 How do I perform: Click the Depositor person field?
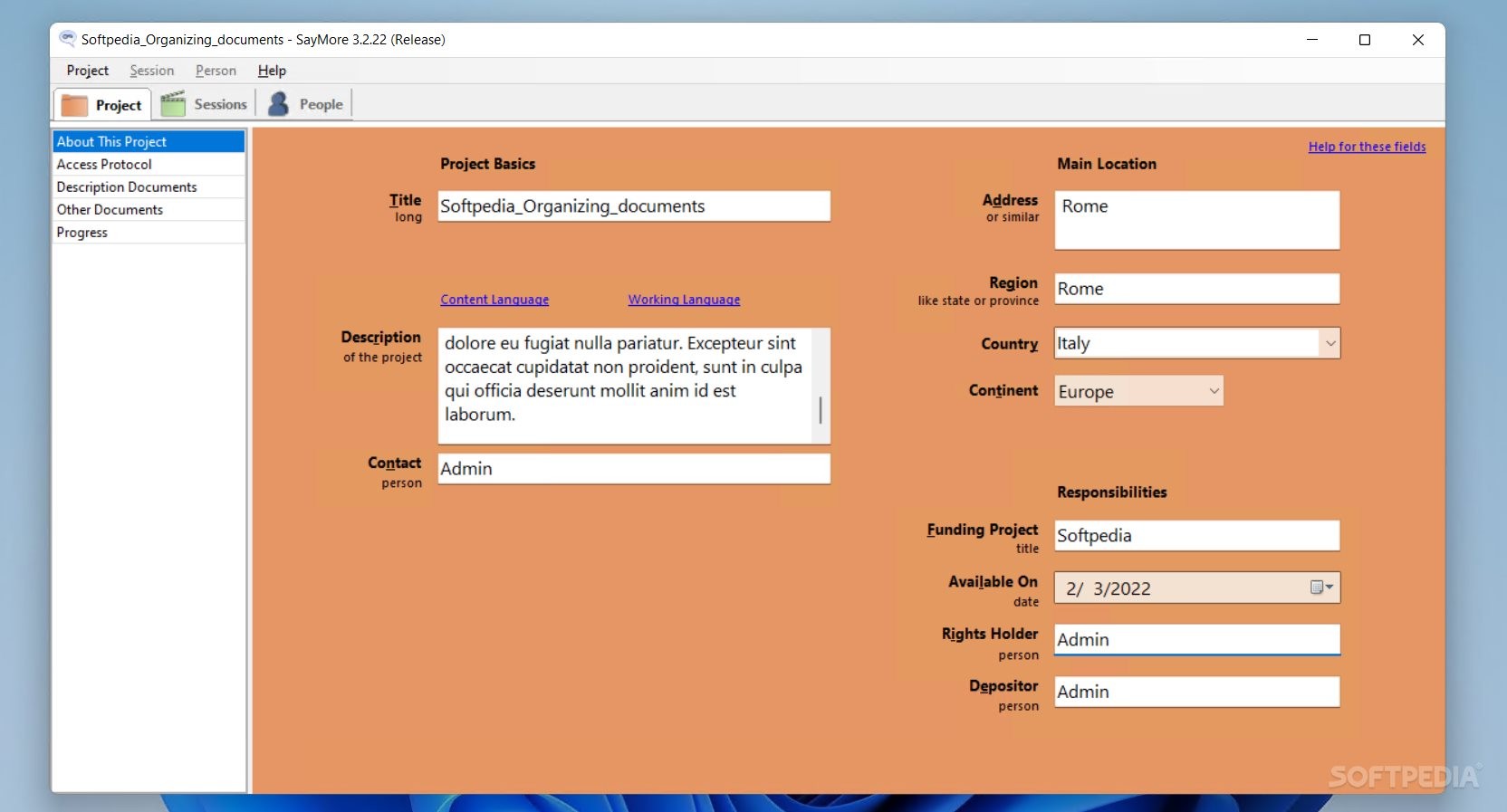point(1196,692)
